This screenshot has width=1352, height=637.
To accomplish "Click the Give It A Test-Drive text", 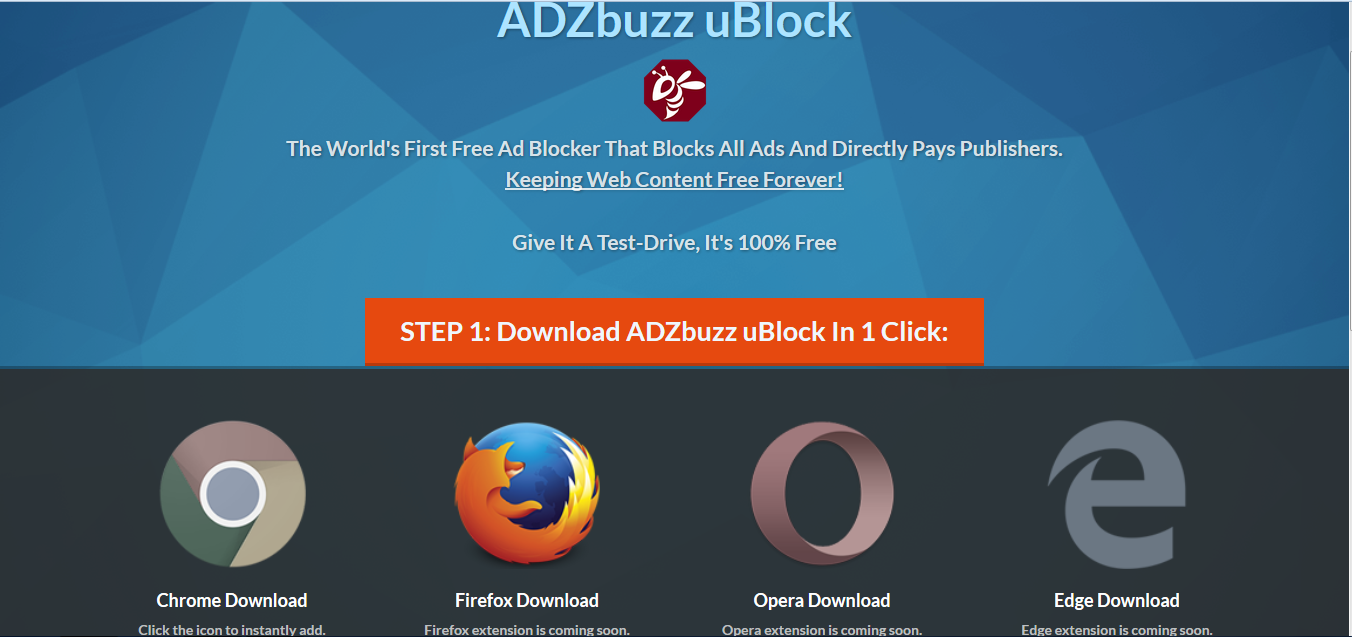I will click(x=674, y=243).
